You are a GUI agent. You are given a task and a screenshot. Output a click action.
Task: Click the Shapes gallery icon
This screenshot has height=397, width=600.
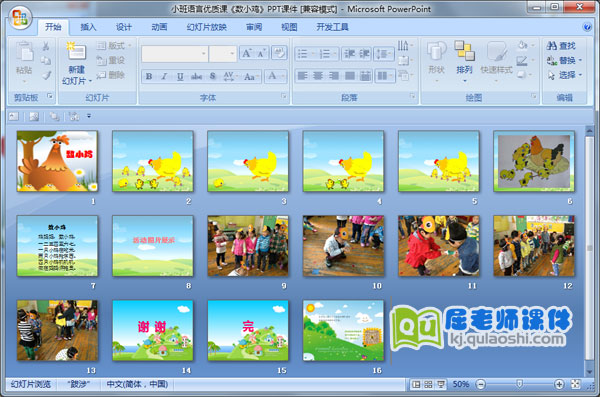click(x=436, y=51)
